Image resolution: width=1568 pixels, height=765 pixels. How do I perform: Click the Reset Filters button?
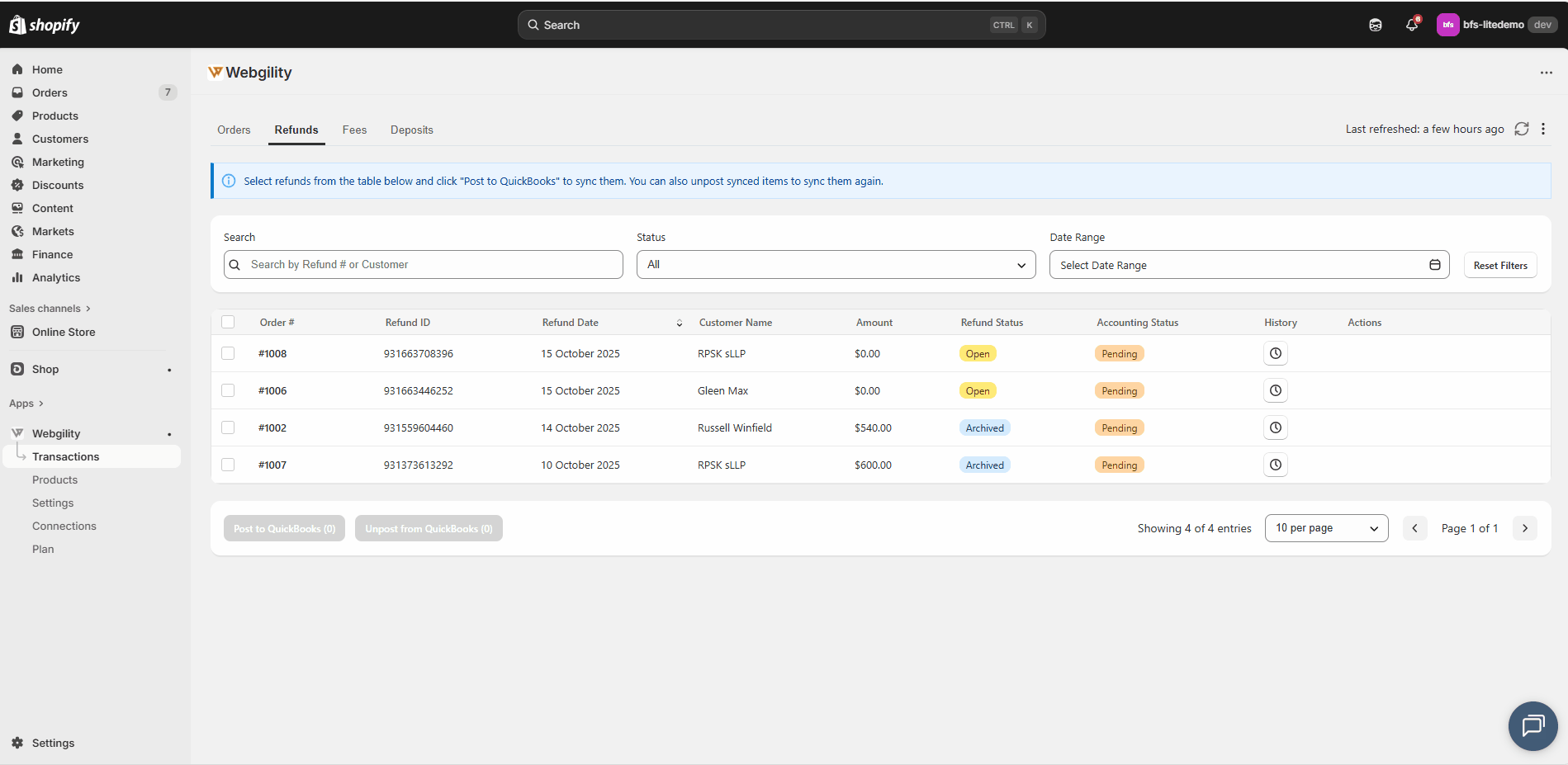pyautogui.click(x=1499, y=266)
